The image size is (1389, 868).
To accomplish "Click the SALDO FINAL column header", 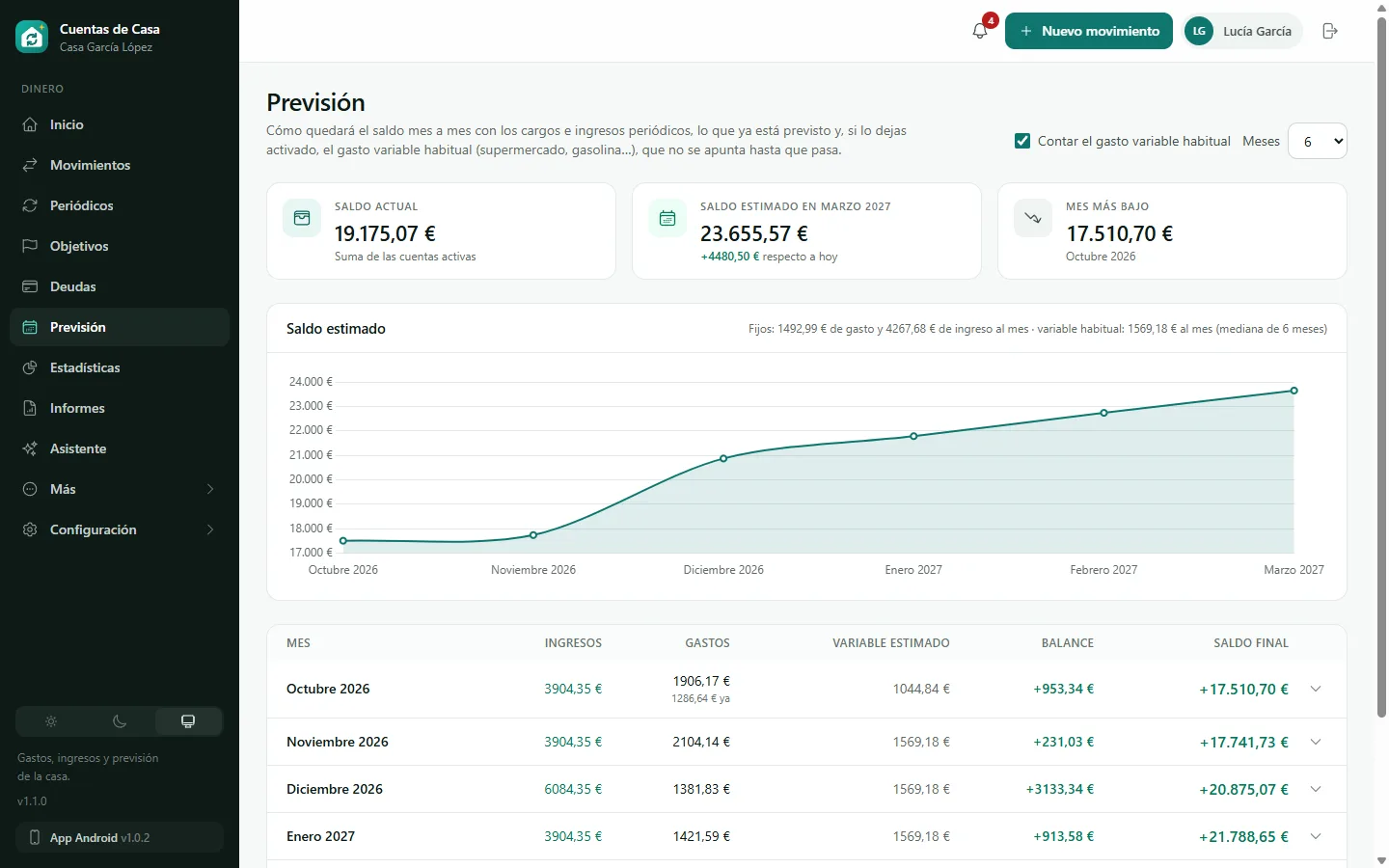I will click(x=1251, y=642).
